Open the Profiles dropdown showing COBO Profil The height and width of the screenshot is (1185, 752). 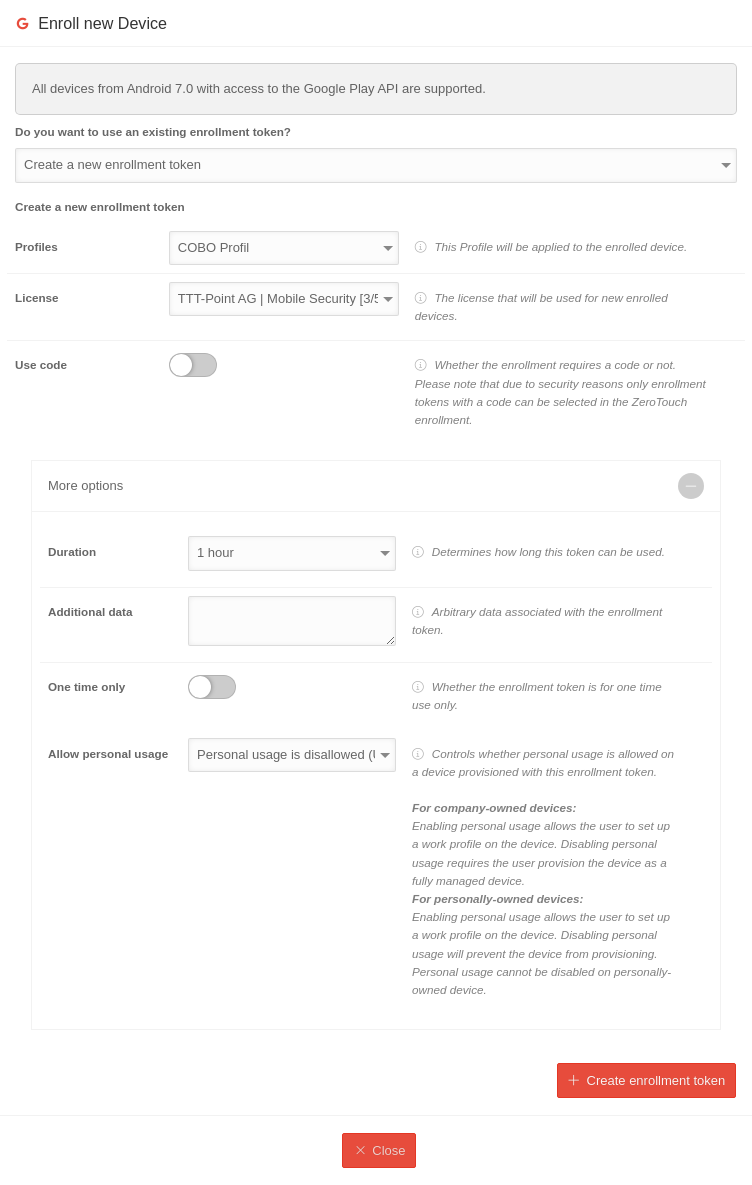coord(284,248)
